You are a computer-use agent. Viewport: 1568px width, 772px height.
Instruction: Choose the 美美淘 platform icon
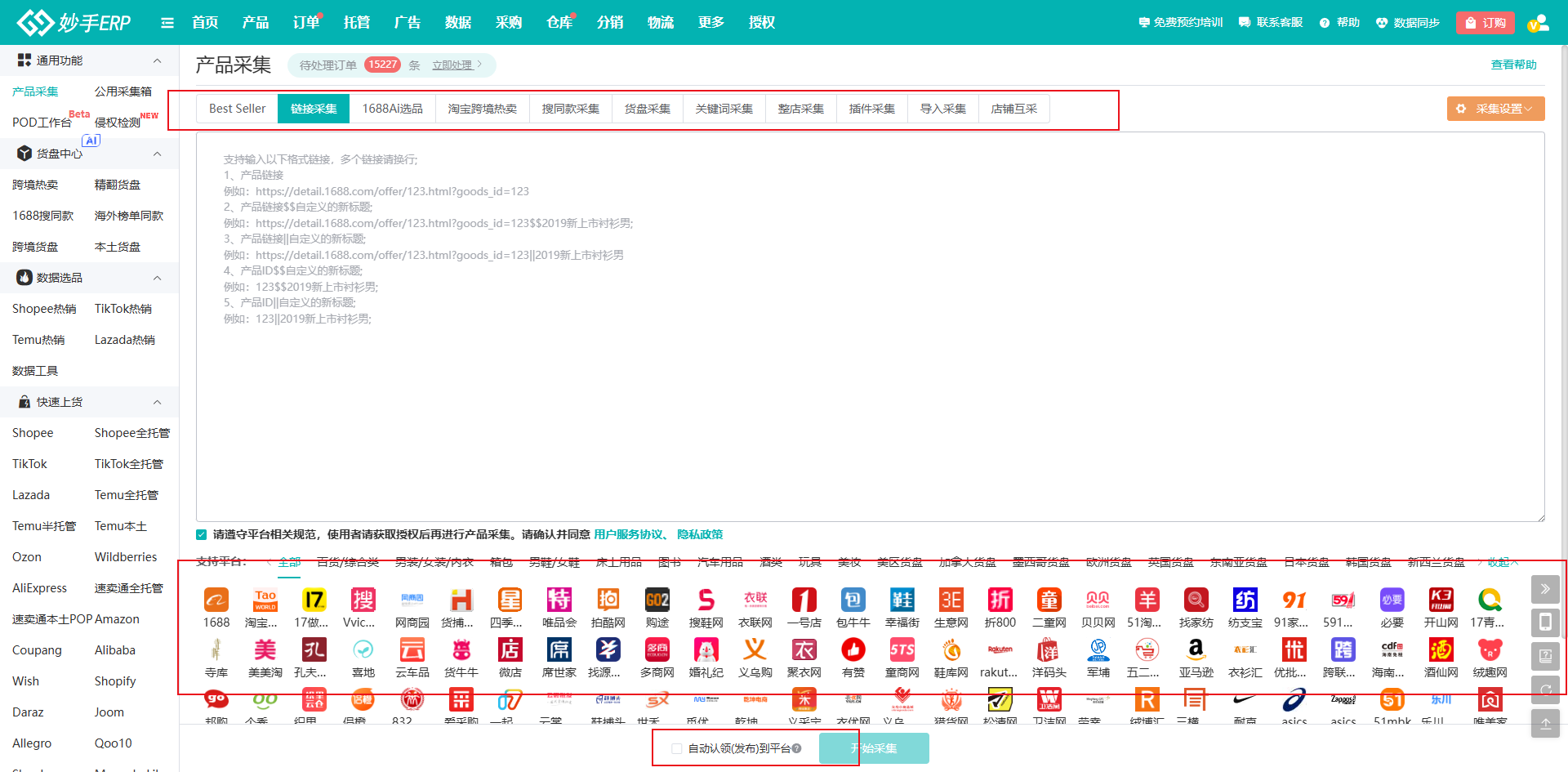pyautogui.click(x=265, y=650)
